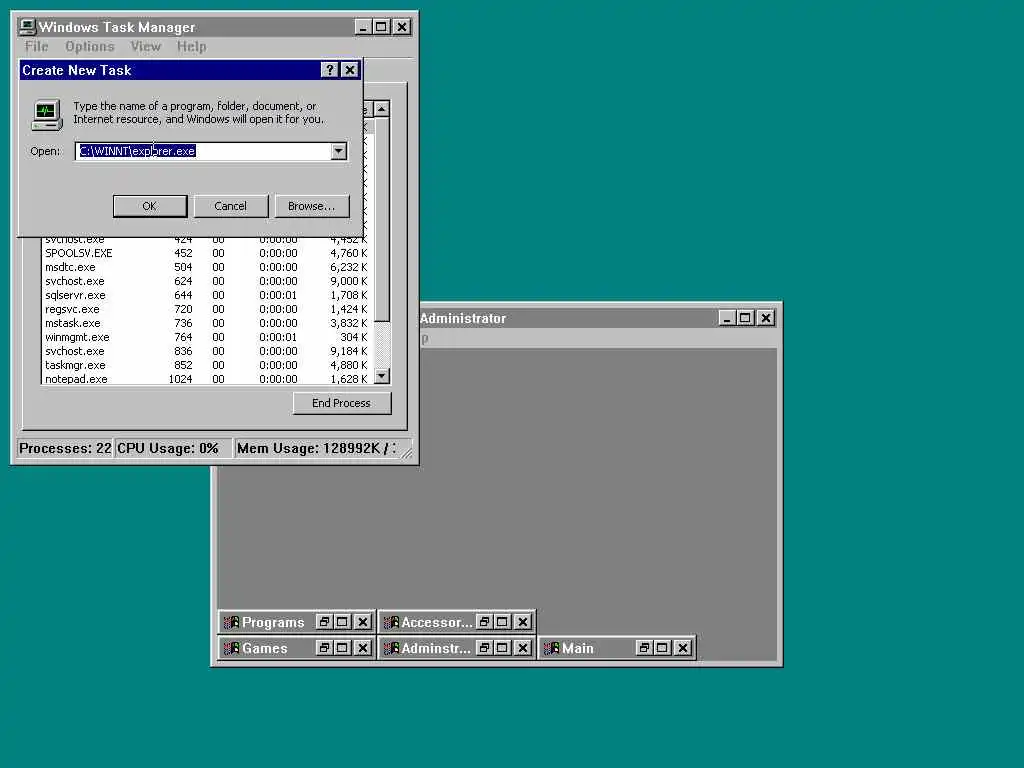Click the Mem Usage status bar entry
1024x768 pixels.
tap(316, 449)
